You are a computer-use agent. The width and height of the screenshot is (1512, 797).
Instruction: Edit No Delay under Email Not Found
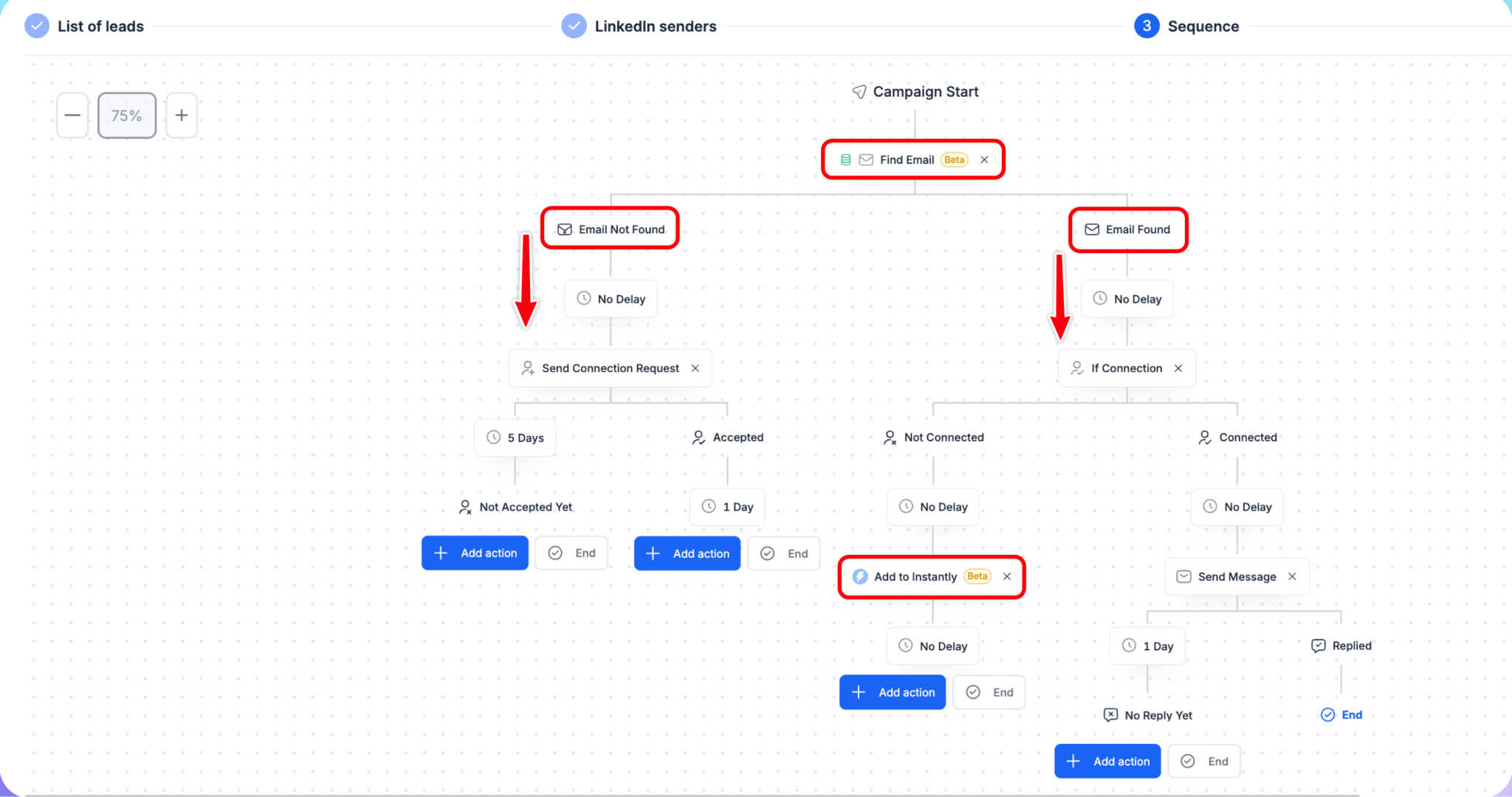point(611,299)
